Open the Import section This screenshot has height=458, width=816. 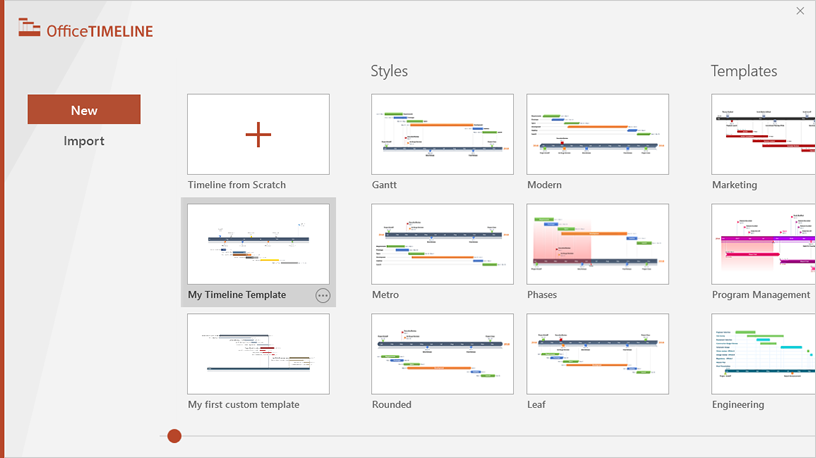[84, 141]
